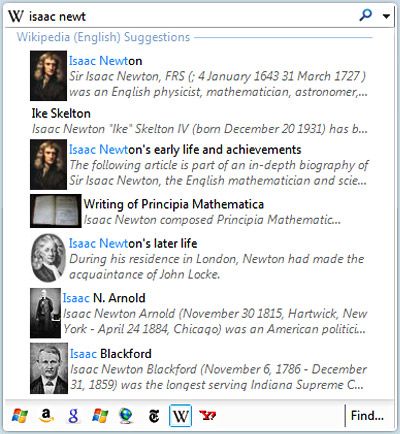Click the Find... button

pyautogui.click(x=367, y=415)
